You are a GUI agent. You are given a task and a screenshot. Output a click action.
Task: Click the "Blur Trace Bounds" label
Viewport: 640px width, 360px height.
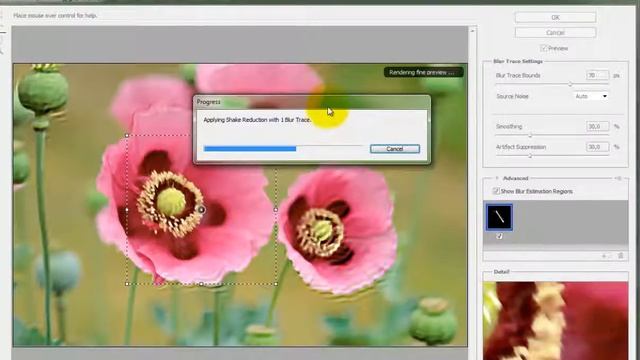coord(518,76)
